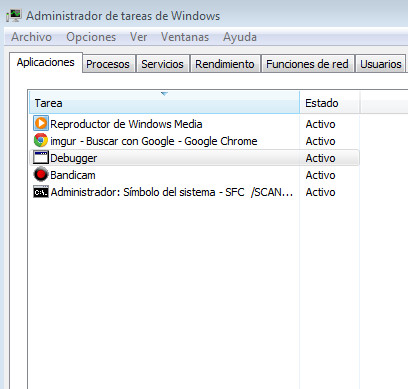
Task: Click the Bandicam red record icon
Action: coord(41,174)
